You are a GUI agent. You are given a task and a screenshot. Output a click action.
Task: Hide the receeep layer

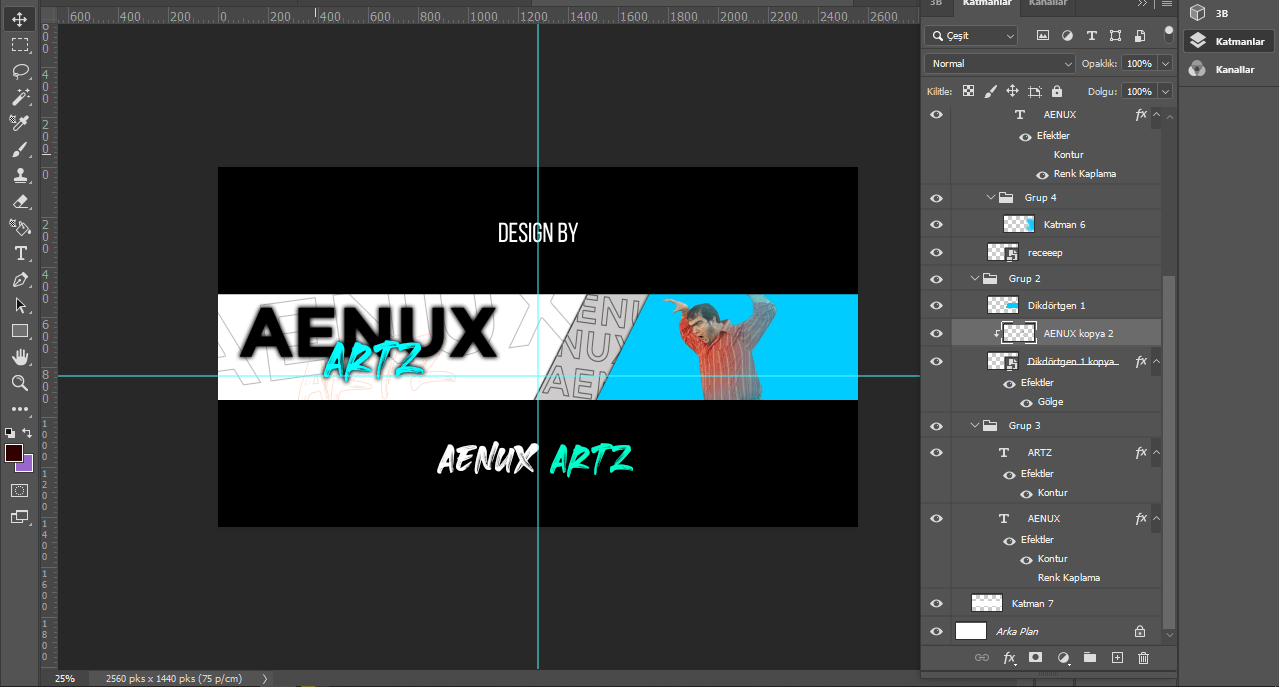pyautogui.click(x=936, y=252)
